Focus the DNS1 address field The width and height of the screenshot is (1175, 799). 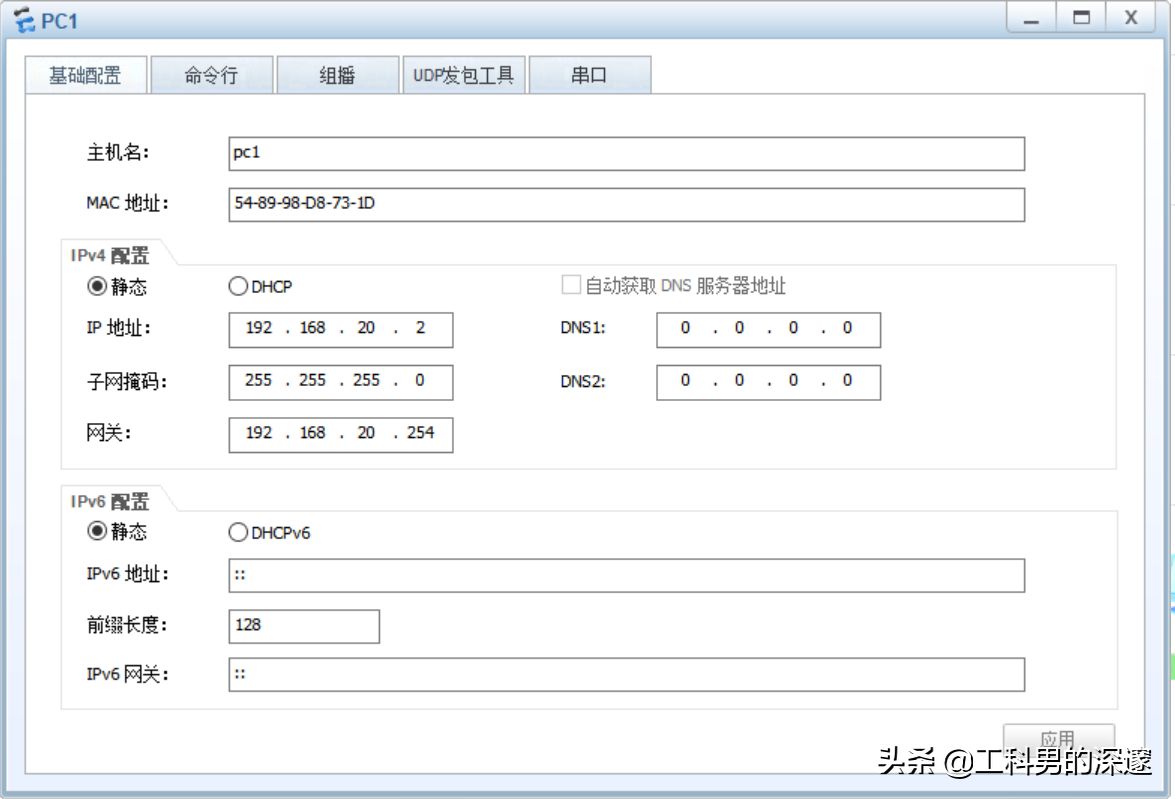(768, 329)
